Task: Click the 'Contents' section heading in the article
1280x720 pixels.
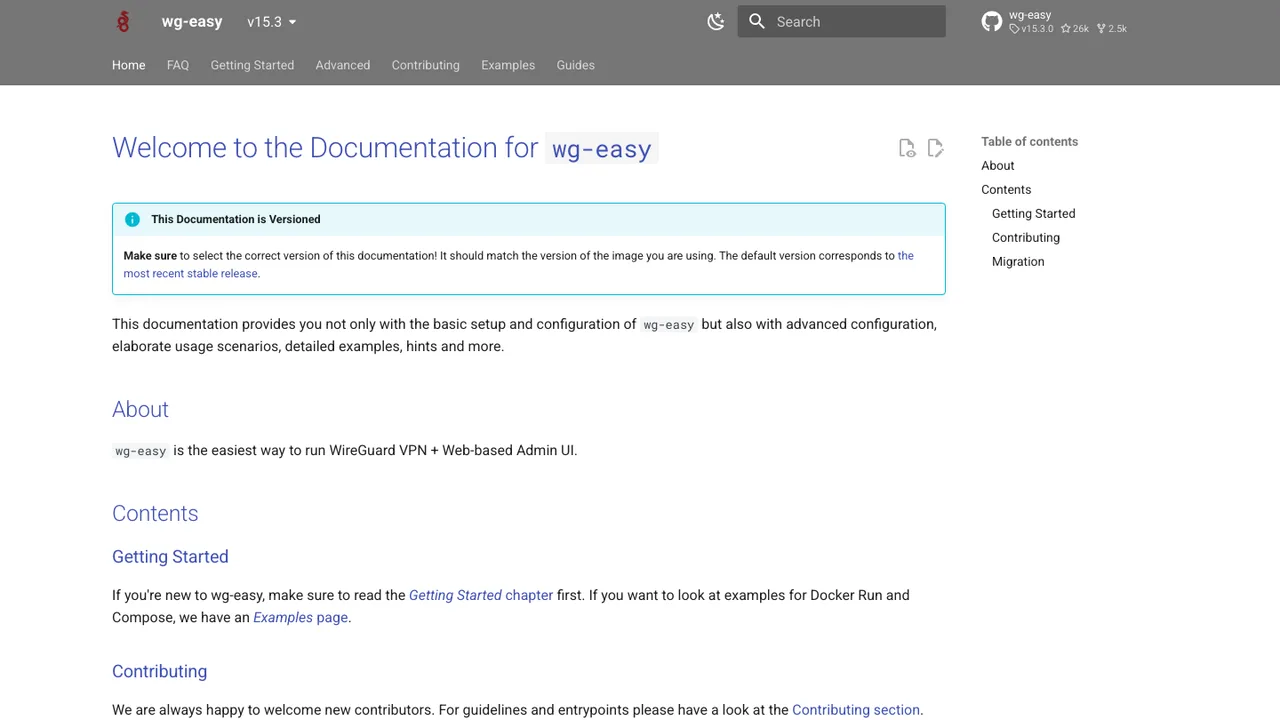Action: click(x=155, y=514)
